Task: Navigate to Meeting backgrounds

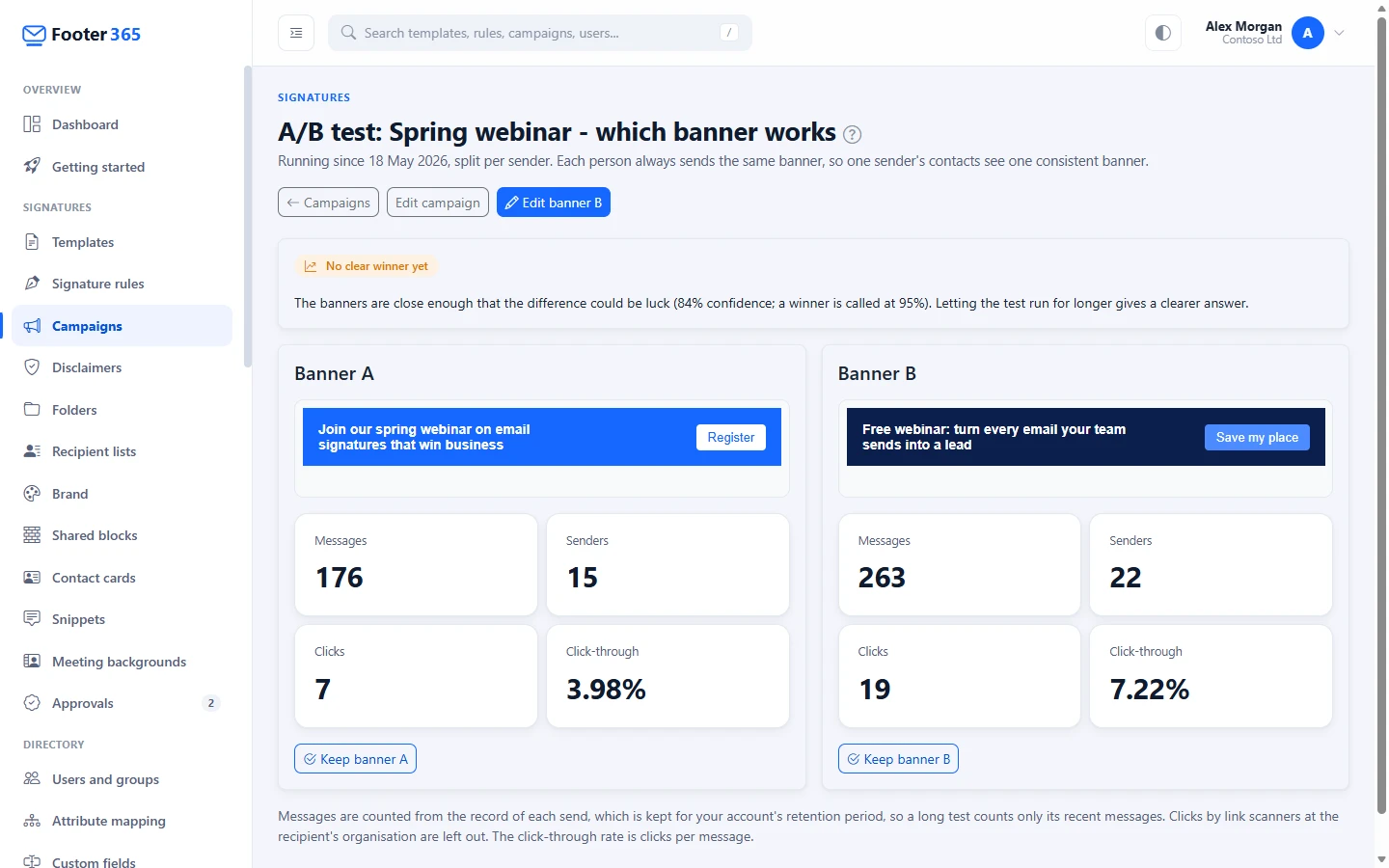Action: coord(122,662)
